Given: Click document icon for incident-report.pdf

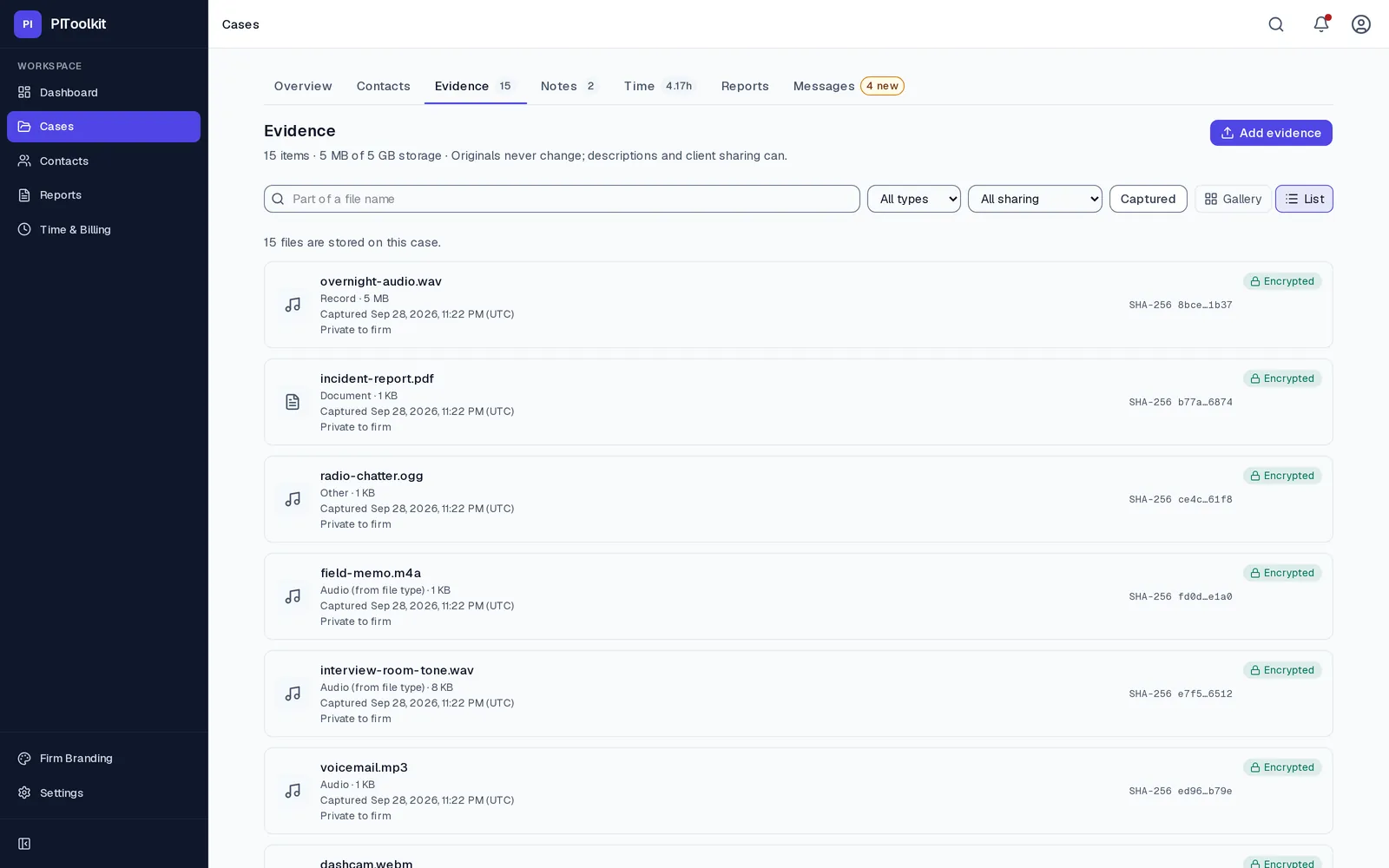Looking at the screenshot, I should tap(293, 402).
